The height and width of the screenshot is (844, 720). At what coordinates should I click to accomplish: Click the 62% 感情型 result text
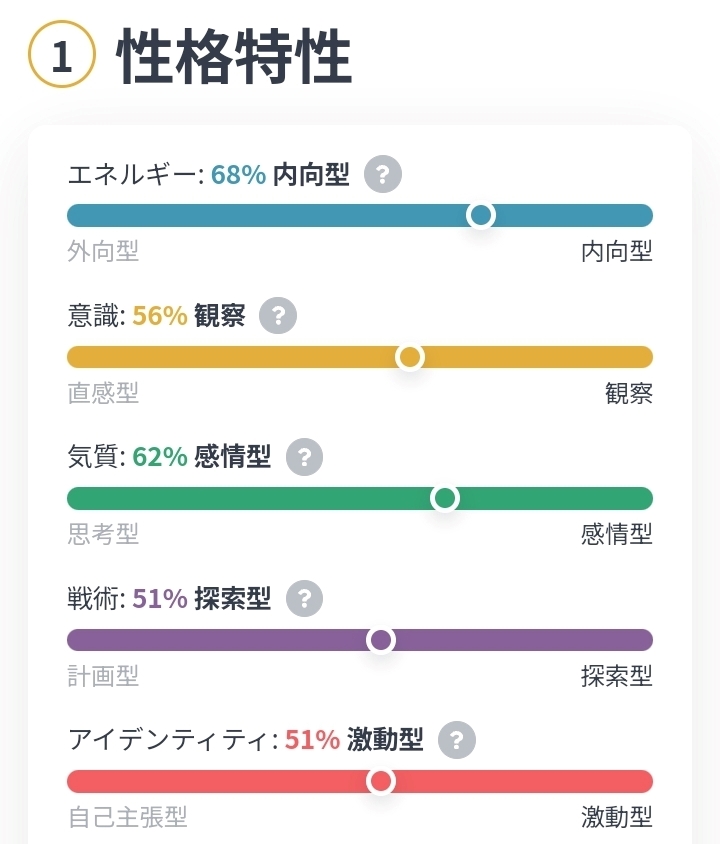[201, 457]
